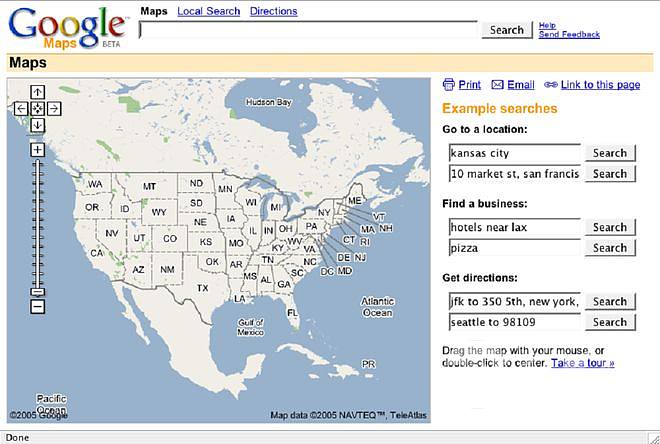The image size is (660, 444).
Task: Click the CA state label on map
Action: coord(97,253)
